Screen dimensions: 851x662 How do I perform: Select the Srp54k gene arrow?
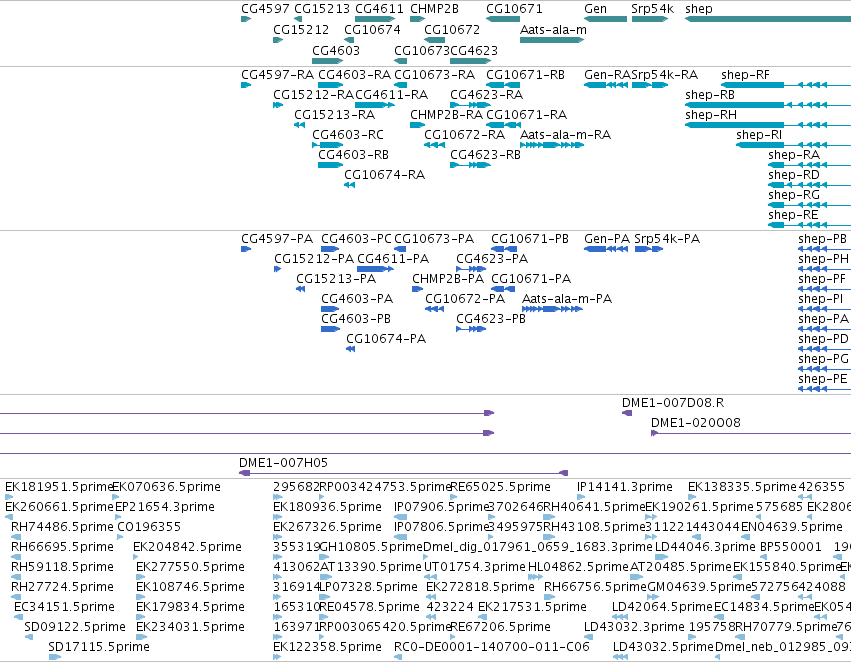[650, 19]
